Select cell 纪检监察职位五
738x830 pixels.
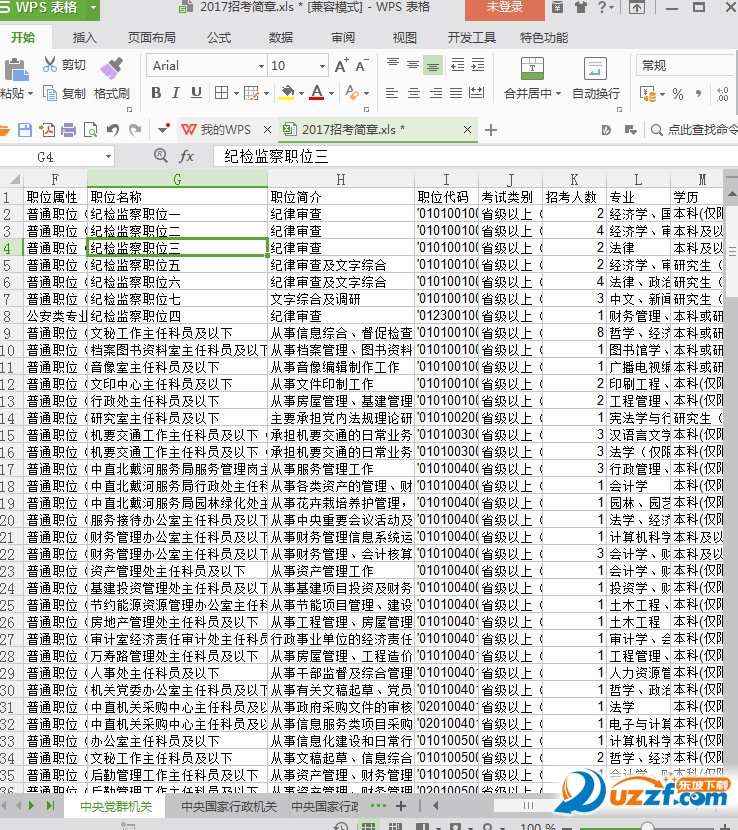tap(177, 265)
